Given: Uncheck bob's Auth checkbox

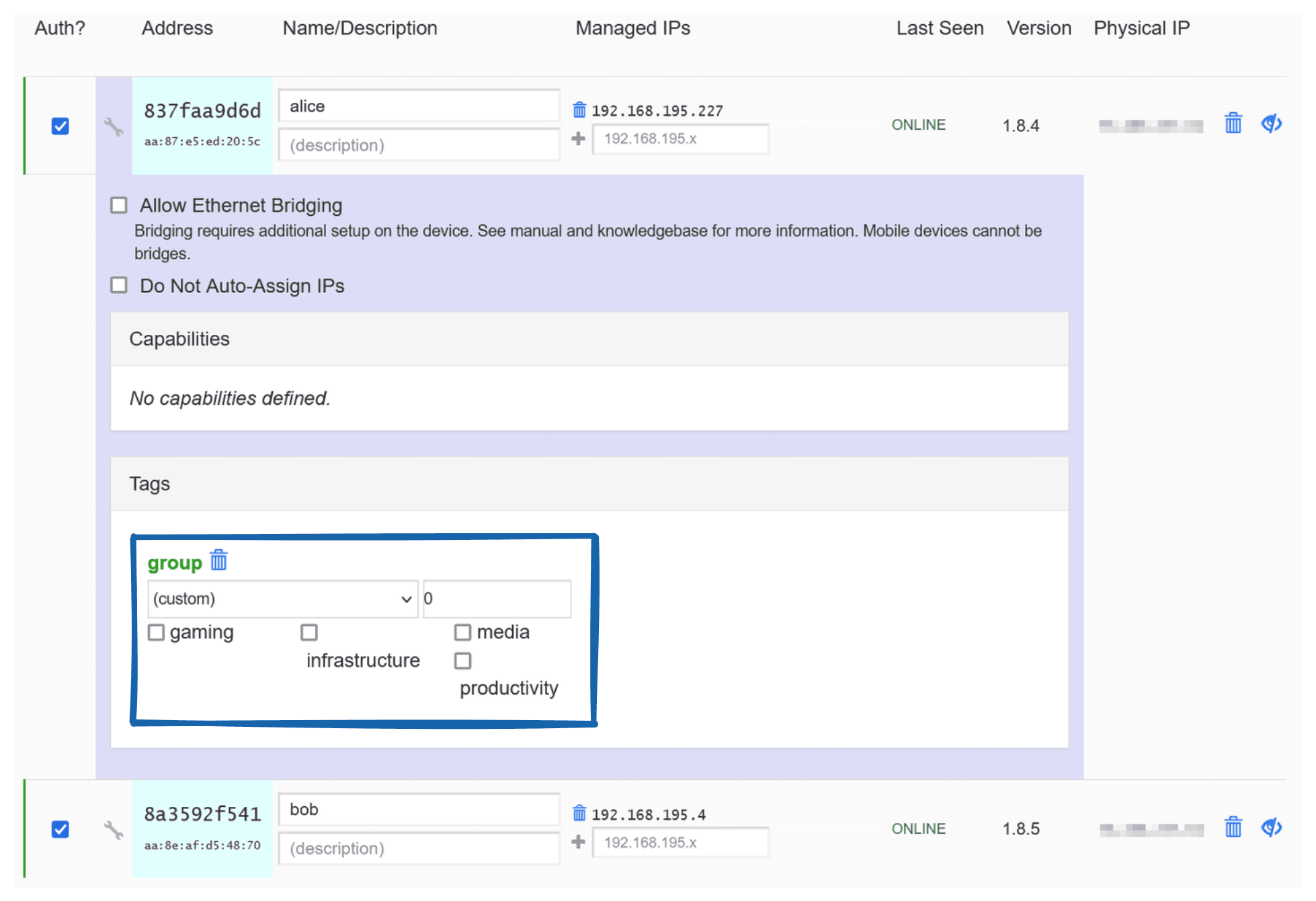Looking at the screenshot, I should tap(59, 829).
